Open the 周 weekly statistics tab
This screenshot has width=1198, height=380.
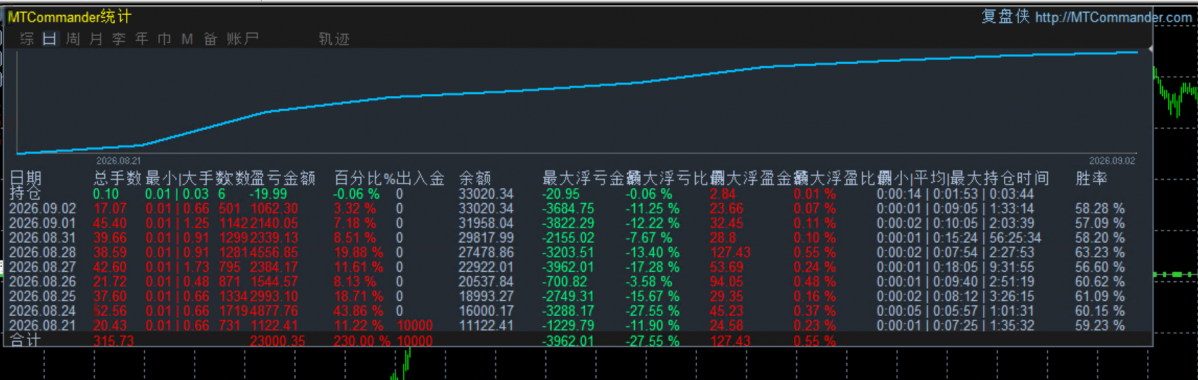[x=73, y=39]
